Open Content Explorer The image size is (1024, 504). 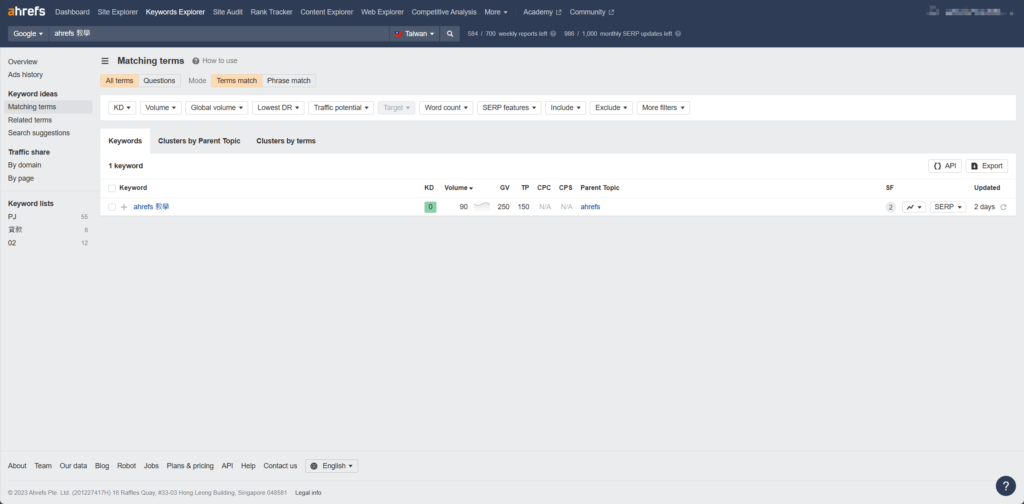(327, 12)
